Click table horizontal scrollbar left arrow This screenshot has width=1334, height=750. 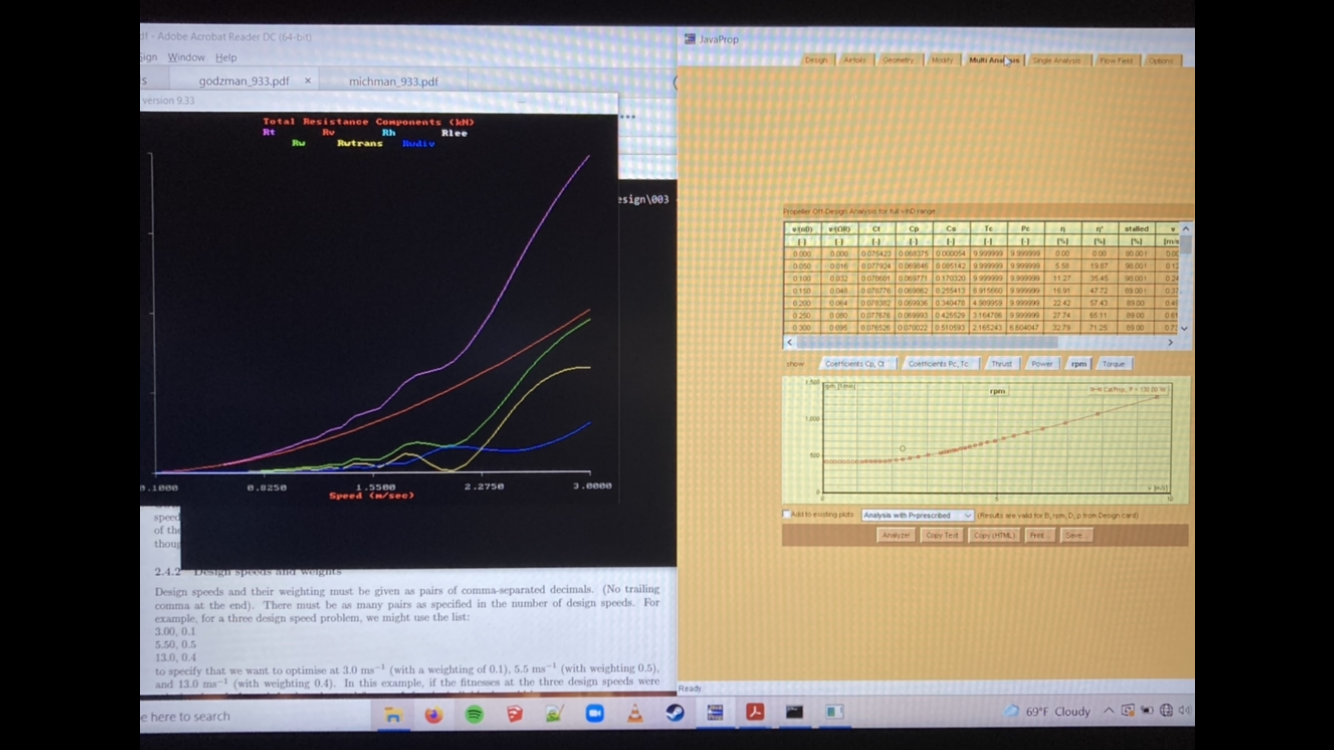coord(790,342)
